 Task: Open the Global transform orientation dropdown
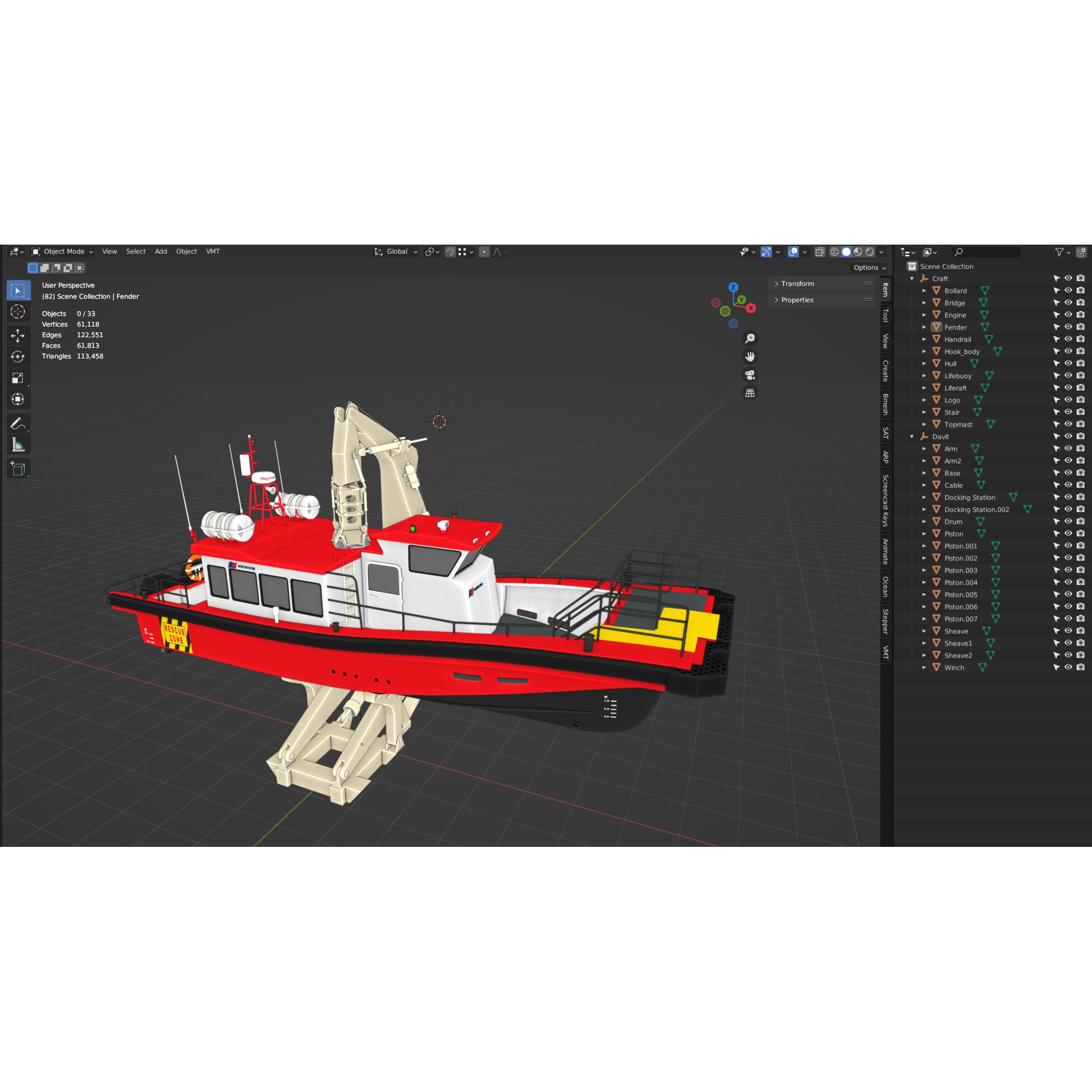tap(396, 252)
